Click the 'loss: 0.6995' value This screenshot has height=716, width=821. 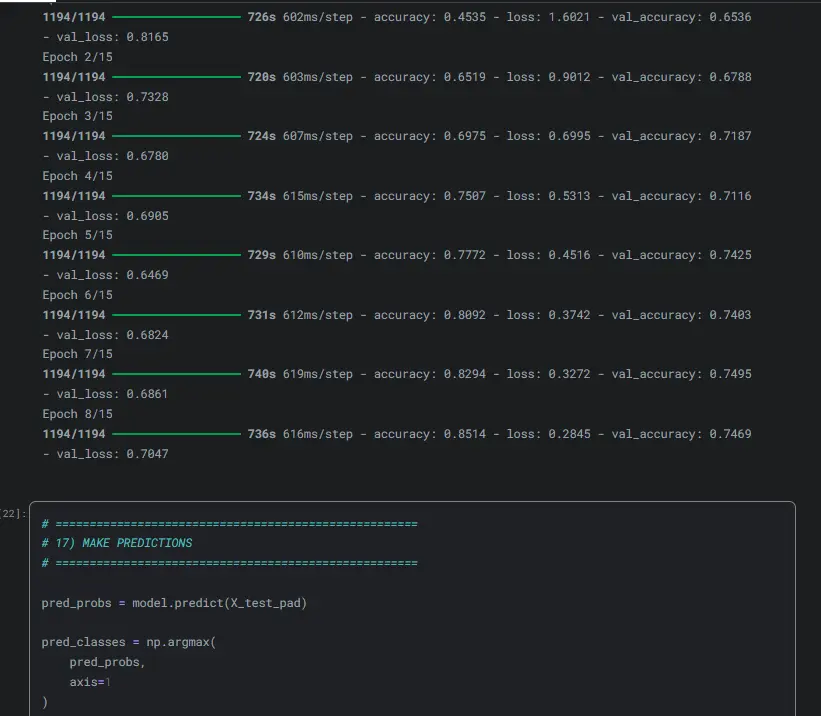[x=548, y=136]
